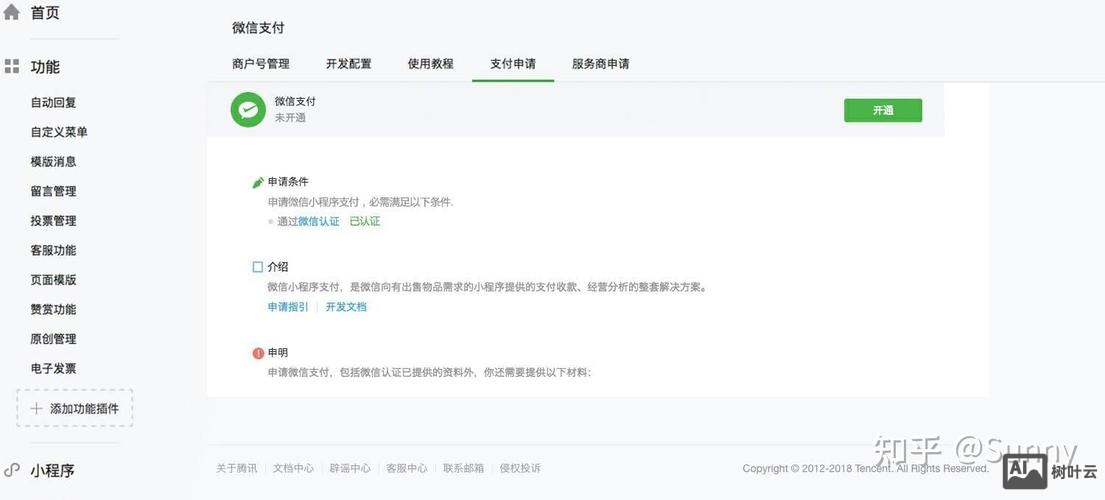Click the square icon beside 介绍
Screen dimensions: 1105x500
[258, 267]
